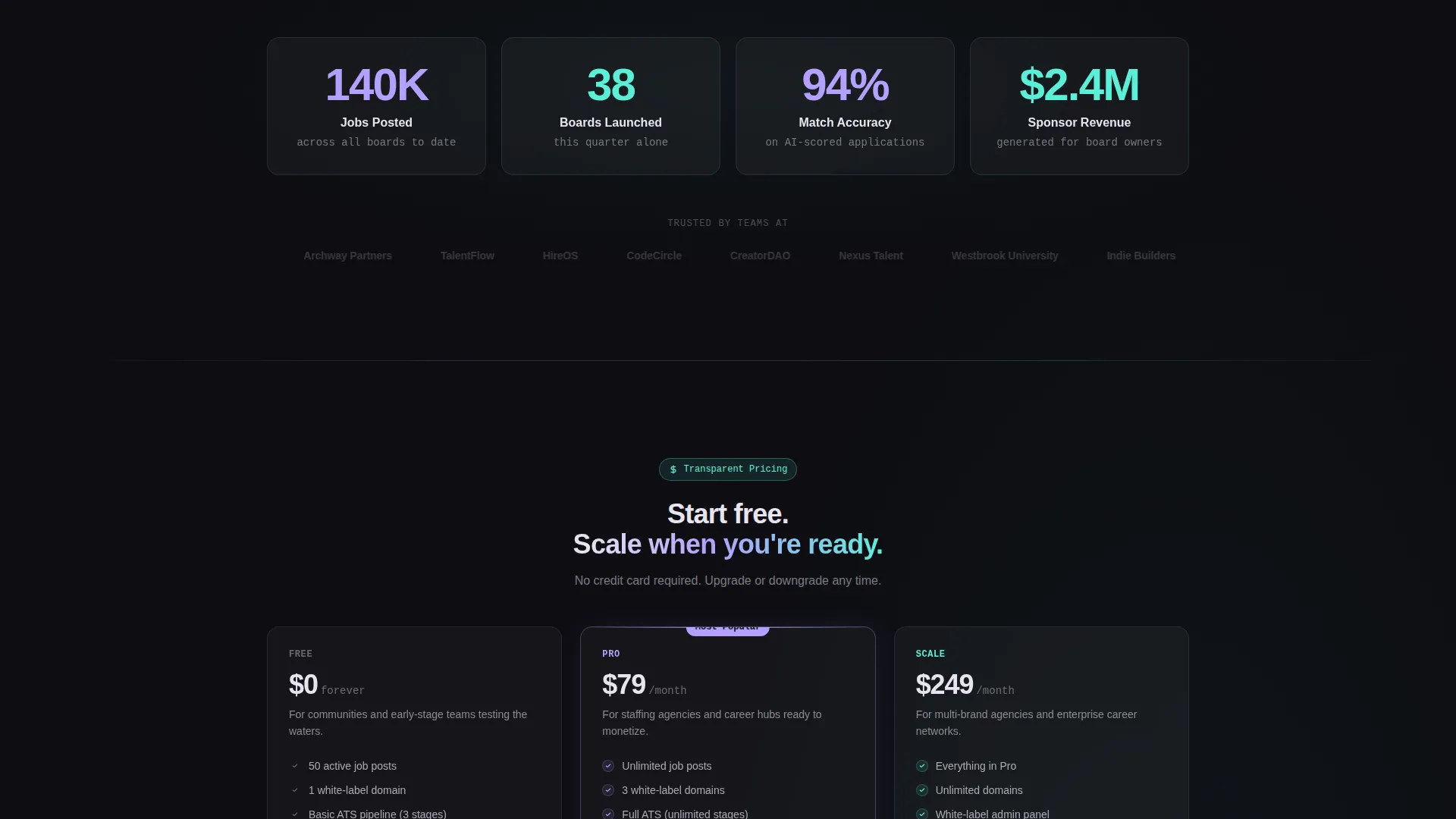Click the $249 /month price
This screenshot has height=819, width=1456.
(x=965, y=686)
